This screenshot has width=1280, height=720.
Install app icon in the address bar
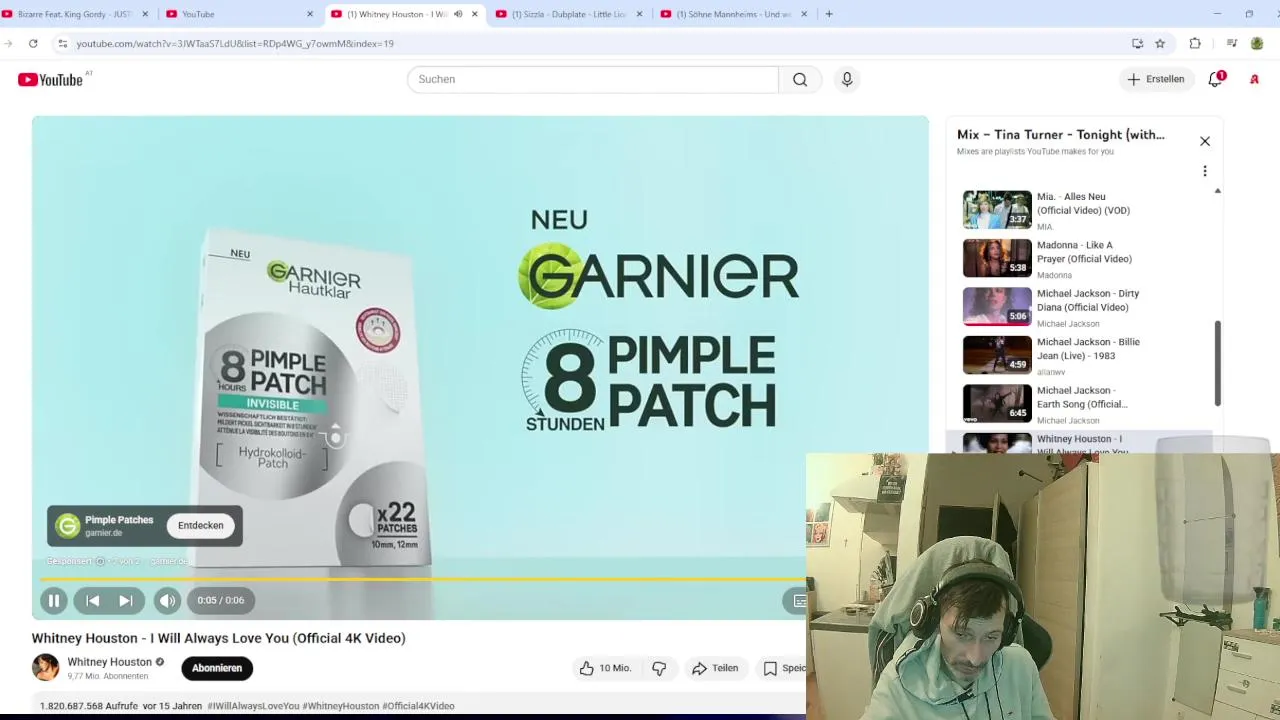coord(1138,44)
